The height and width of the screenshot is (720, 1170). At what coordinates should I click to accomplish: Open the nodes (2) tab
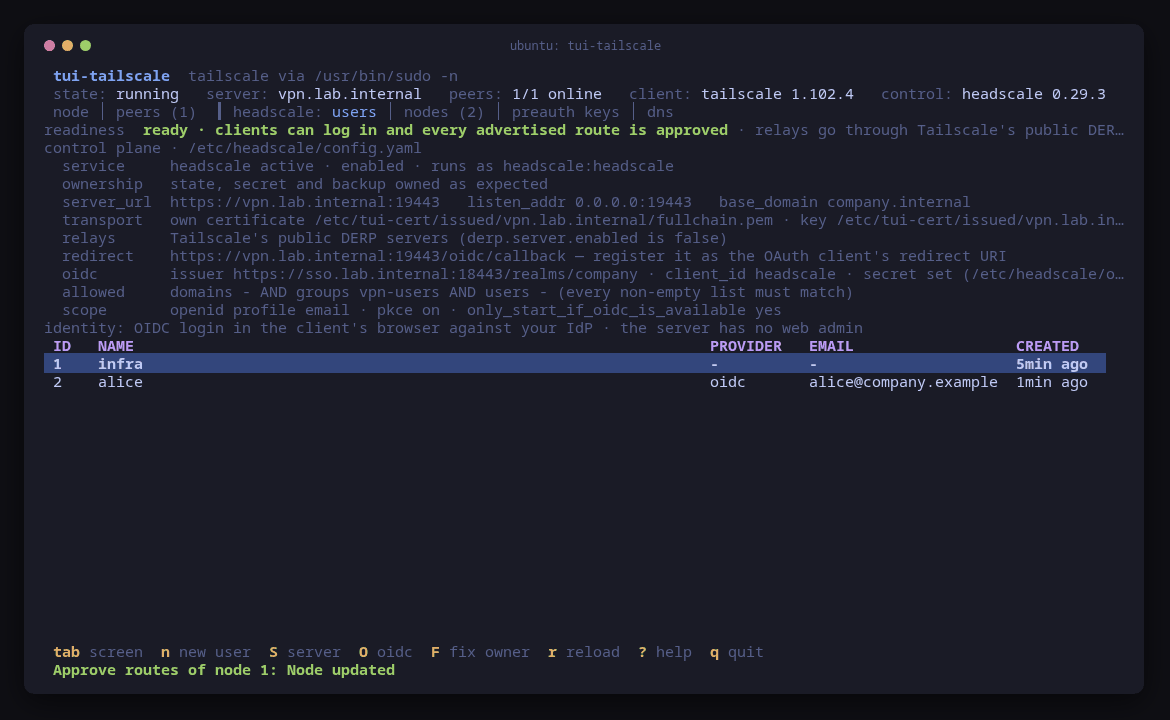point(444,112)
